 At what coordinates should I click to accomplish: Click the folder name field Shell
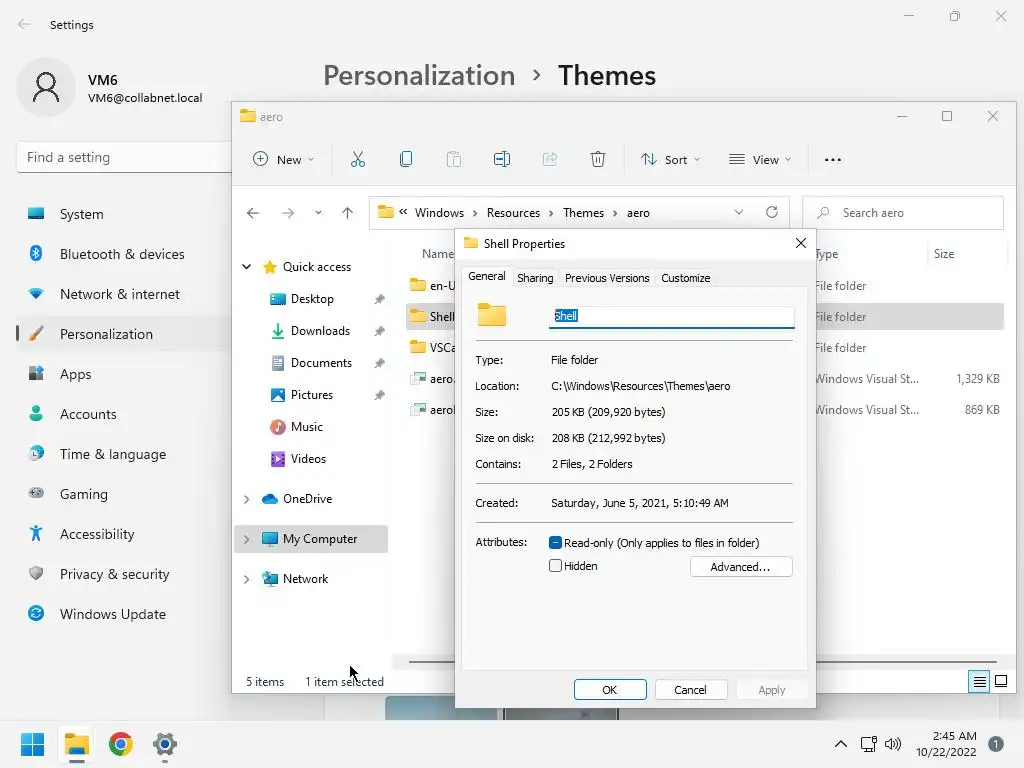[x=671, y=316]
